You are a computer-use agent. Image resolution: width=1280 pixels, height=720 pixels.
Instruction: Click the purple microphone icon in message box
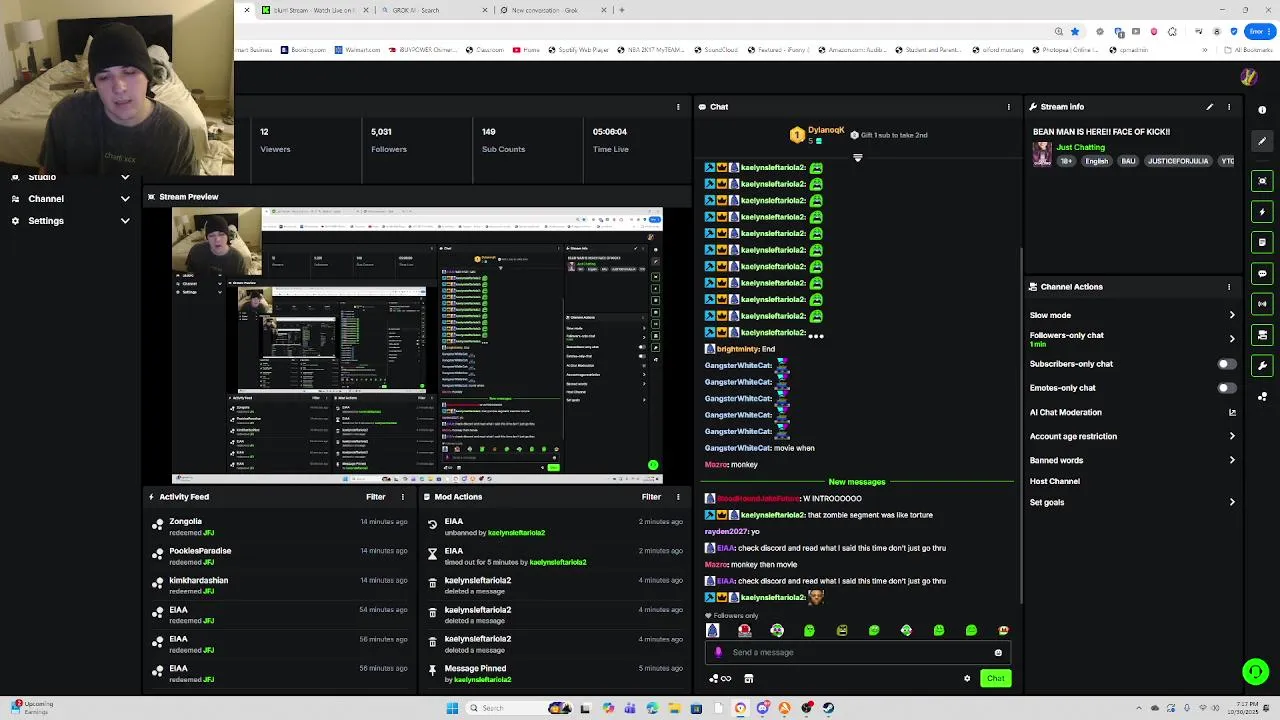click(718, 653)
